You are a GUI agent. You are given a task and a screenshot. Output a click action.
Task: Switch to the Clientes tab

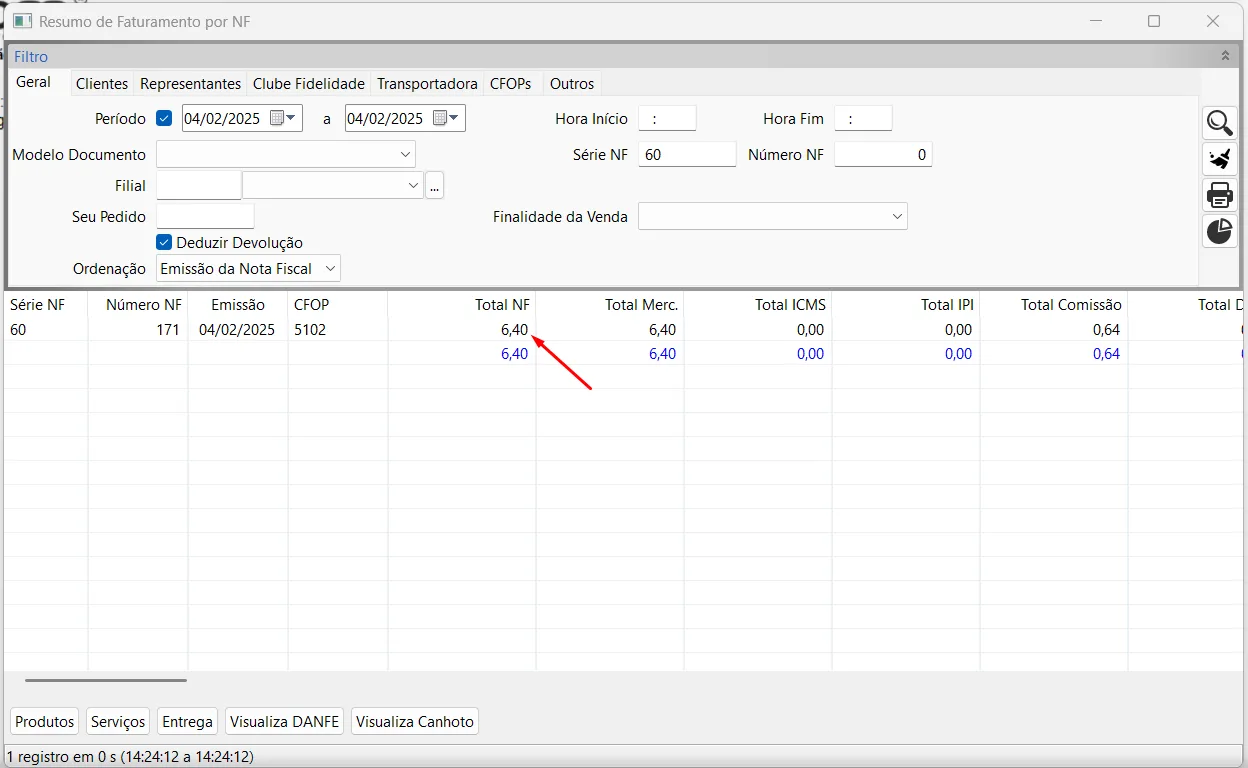(x=102, y=84)
